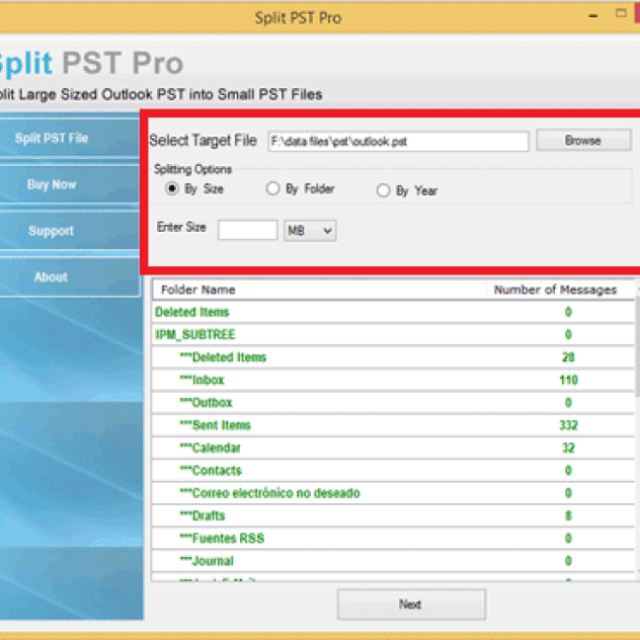The image size is (640, 640).
Task: Select the IPM_SUBTREE folder row
Action: 393,335
